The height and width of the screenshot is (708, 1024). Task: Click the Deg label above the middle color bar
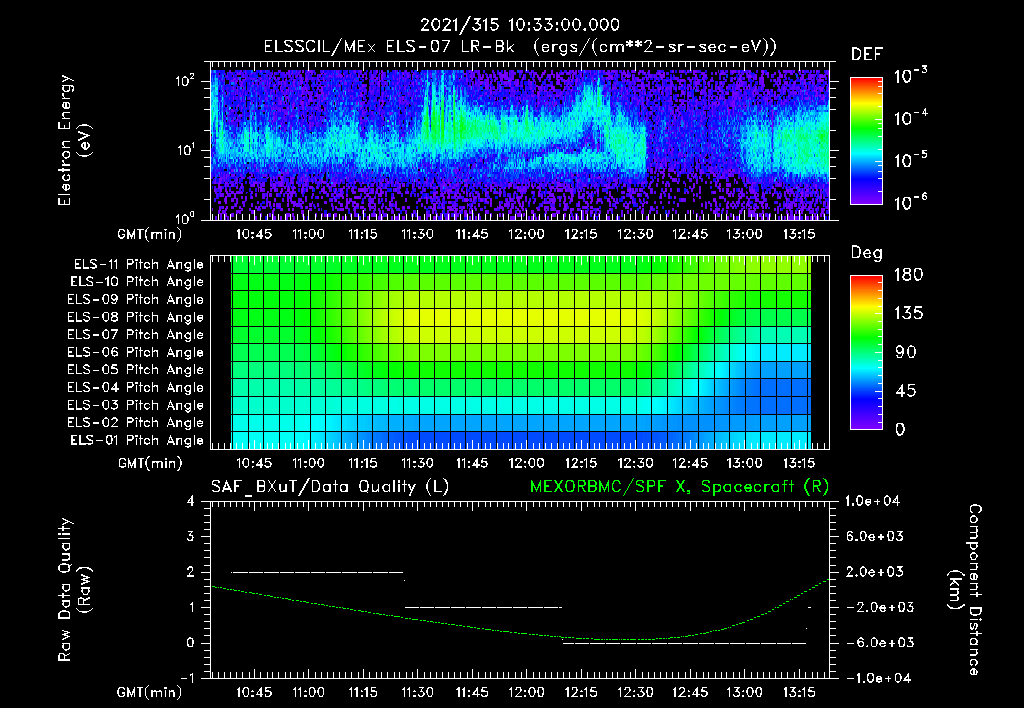pyautogui.click(x=866, y=253)
